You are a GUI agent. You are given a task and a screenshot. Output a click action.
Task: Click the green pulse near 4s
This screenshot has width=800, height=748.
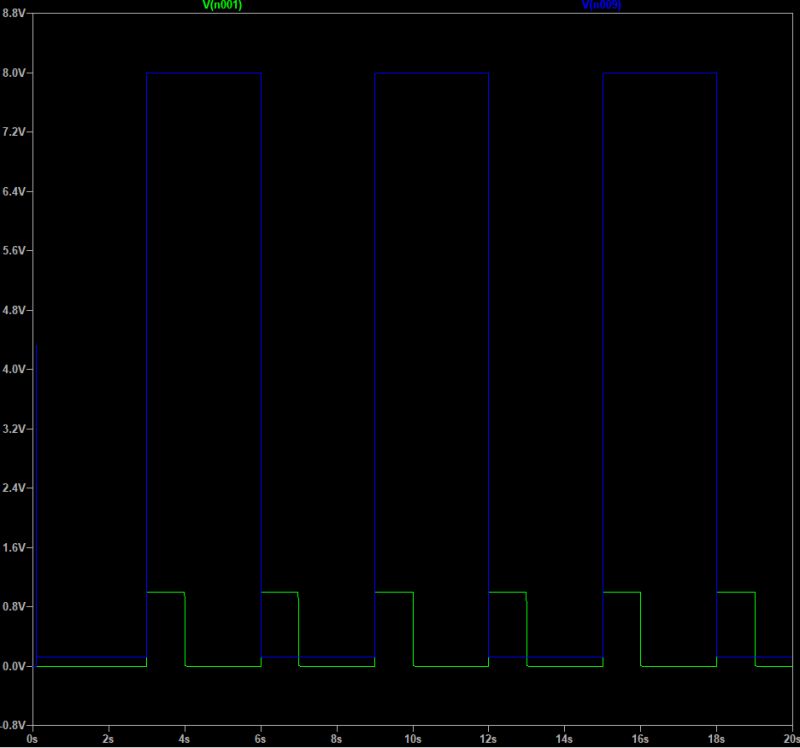pos(165,594)
